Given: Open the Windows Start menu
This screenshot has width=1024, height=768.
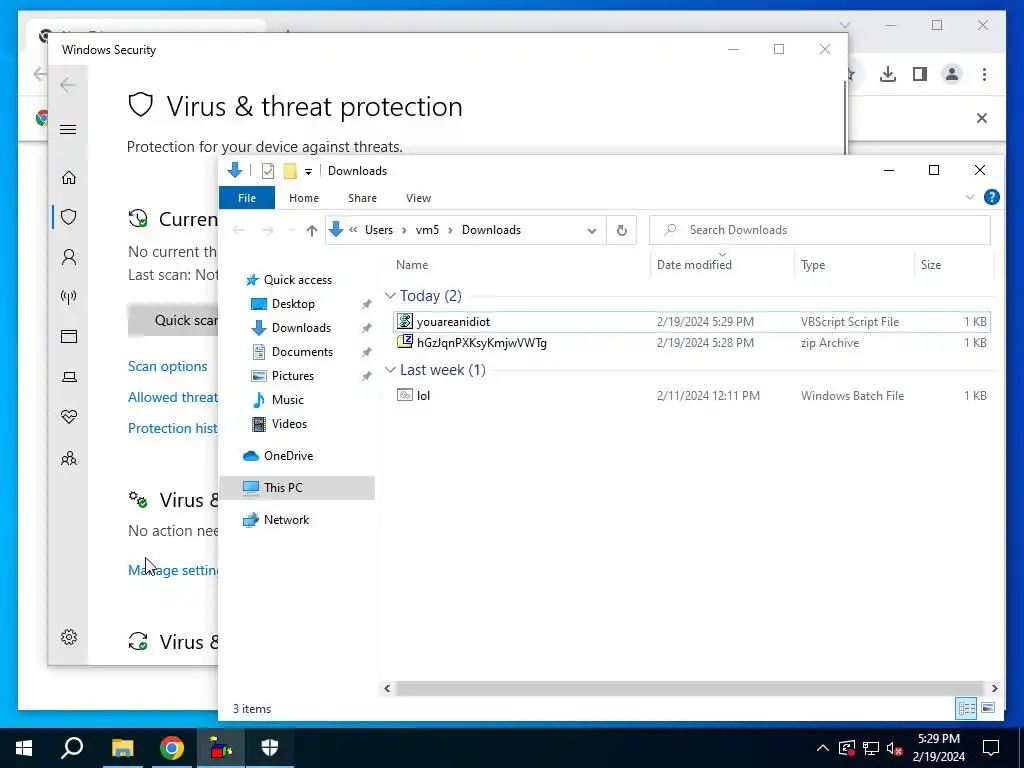Looking at the screenshot, I should [24, 748].
